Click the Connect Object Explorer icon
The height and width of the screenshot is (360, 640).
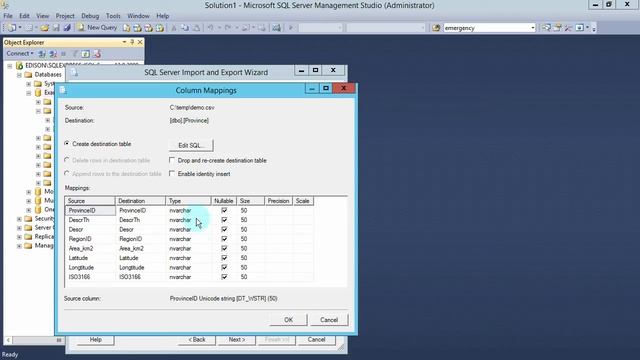(42, 54)
